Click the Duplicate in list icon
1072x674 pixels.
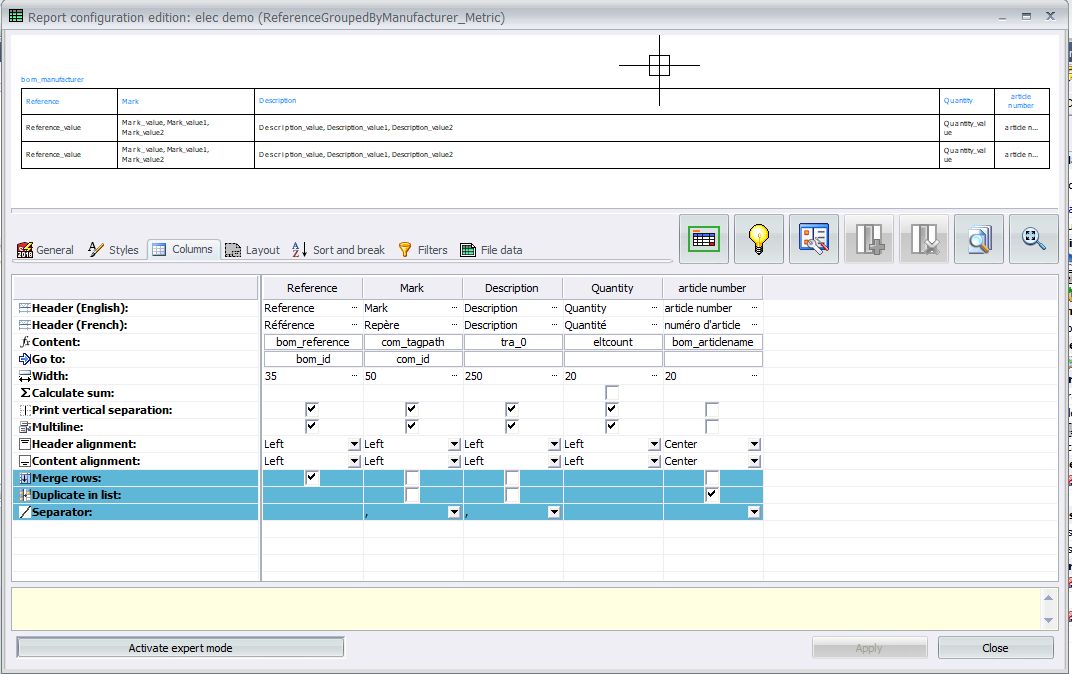pos(25,495)
